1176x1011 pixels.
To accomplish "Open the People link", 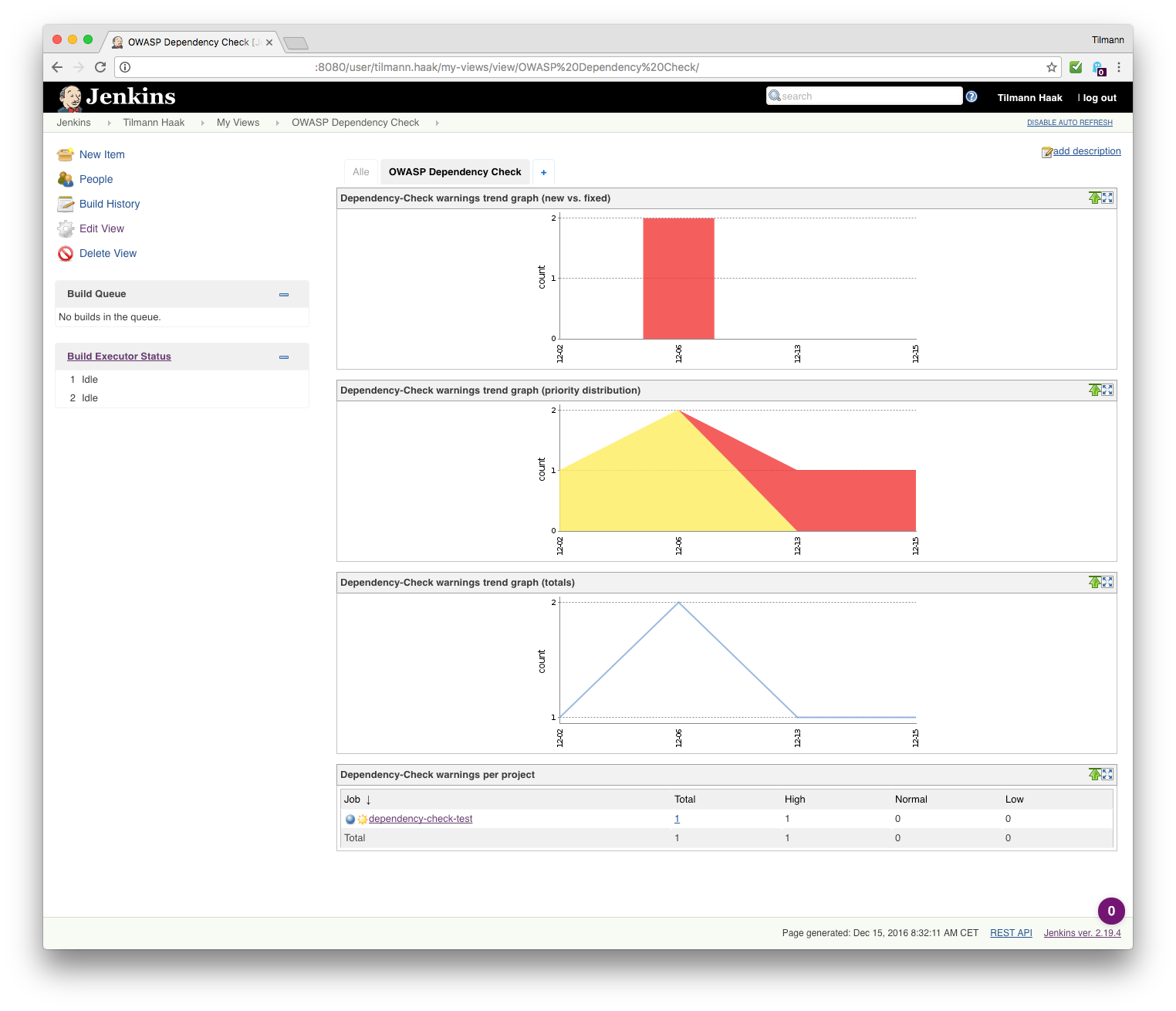I will (96, 179).
